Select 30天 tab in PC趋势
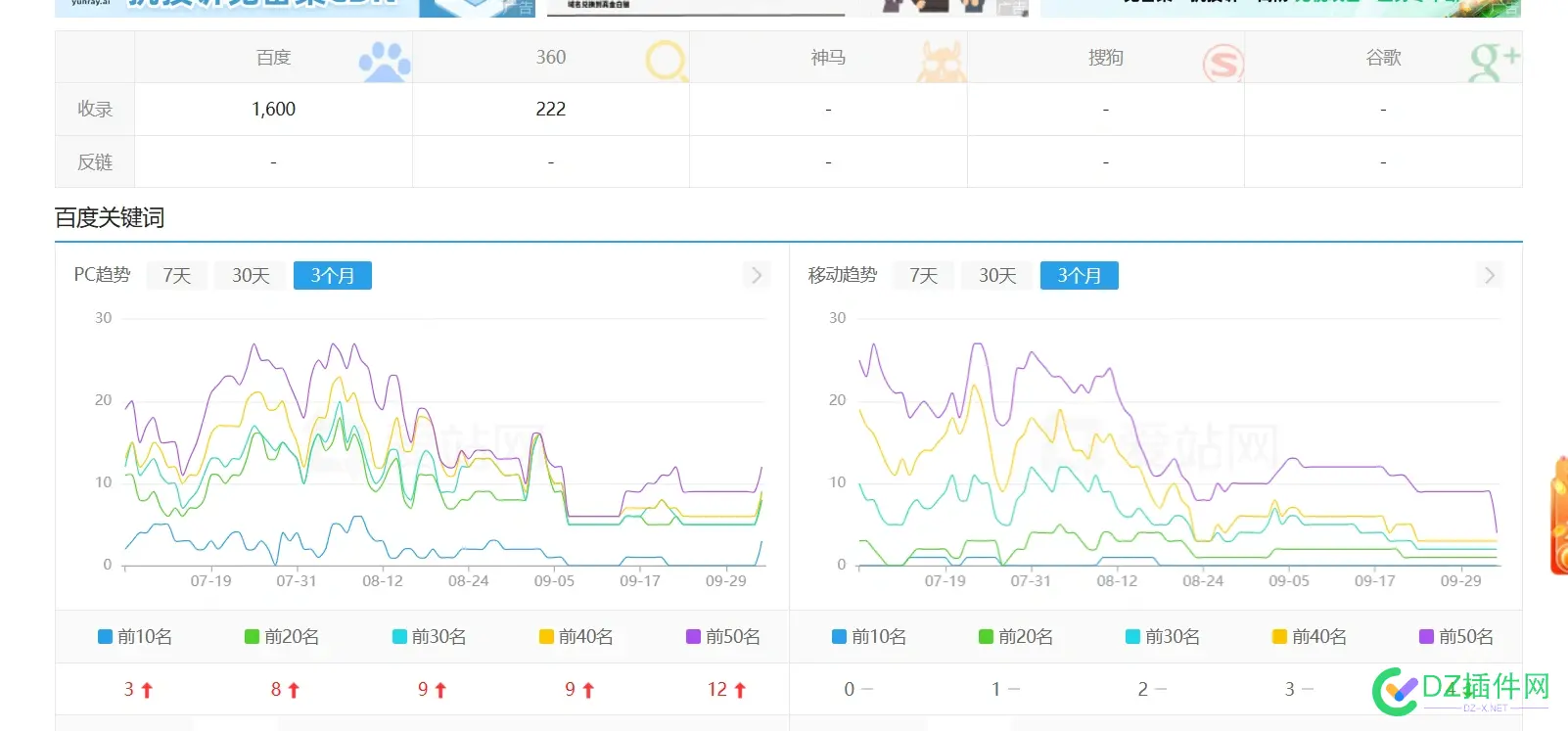1568x731 pixels. (251, 276)
